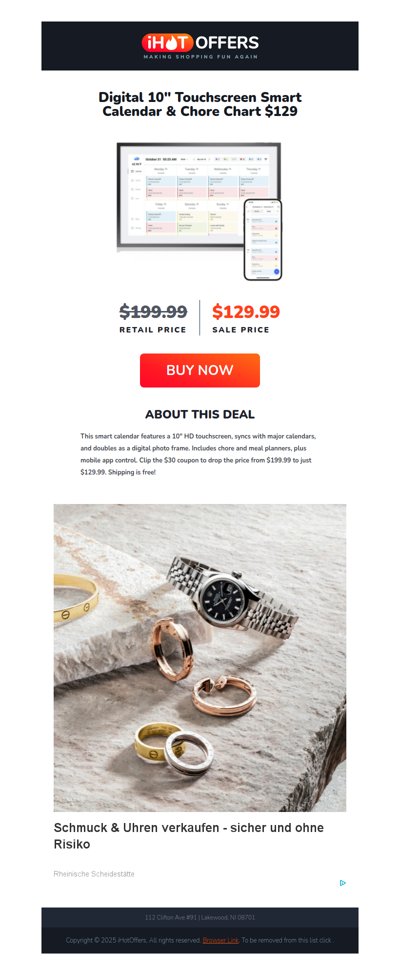Click the $129.99 sale price

(246, 312)
